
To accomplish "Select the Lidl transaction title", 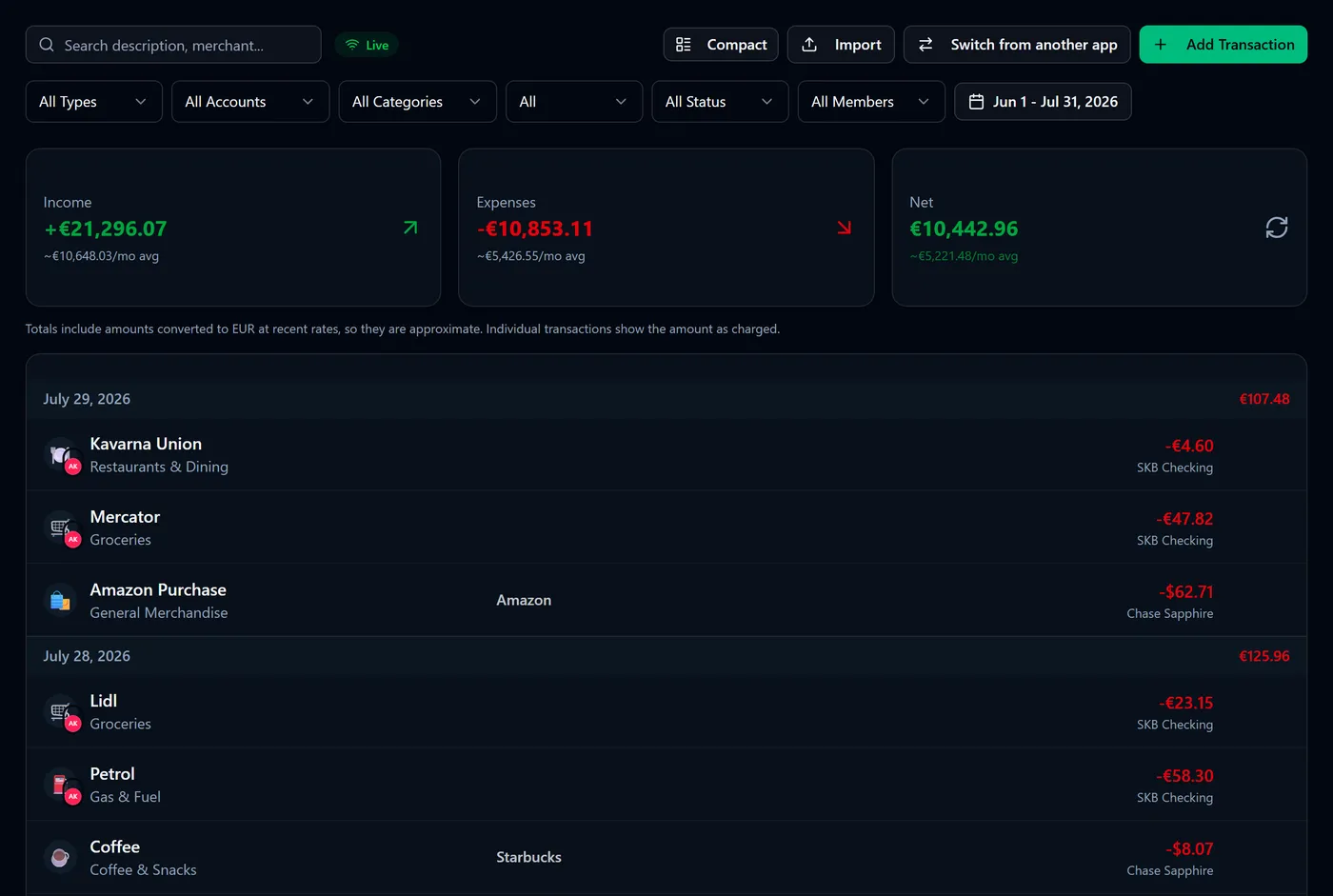I will [x=104, y=701].
